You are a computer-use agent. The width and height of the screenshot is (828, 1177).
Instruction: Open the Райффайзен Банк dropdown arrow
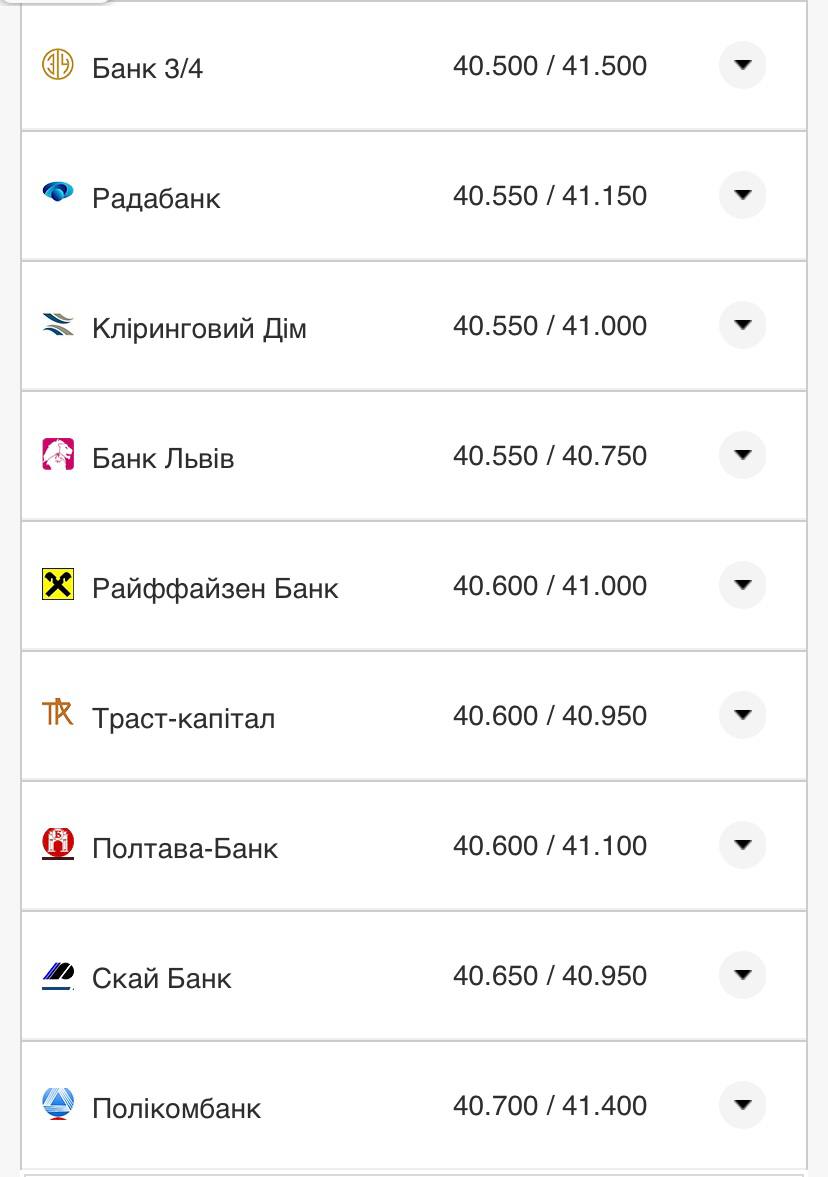pos(742,586)
